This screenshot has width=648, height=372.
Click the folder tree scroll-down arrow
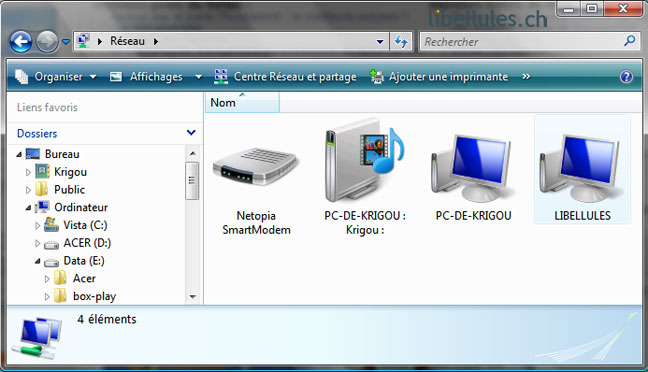193,296
